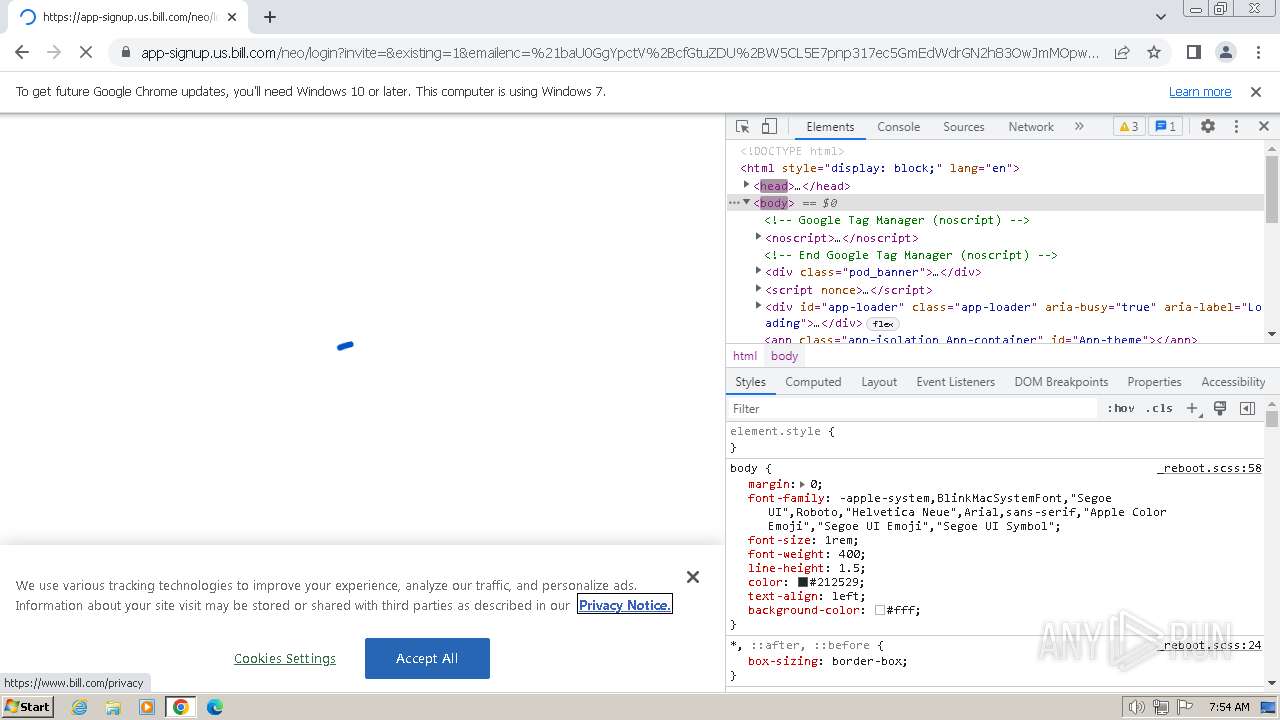Dismiss the cookie banner with X

click(693, 577)
